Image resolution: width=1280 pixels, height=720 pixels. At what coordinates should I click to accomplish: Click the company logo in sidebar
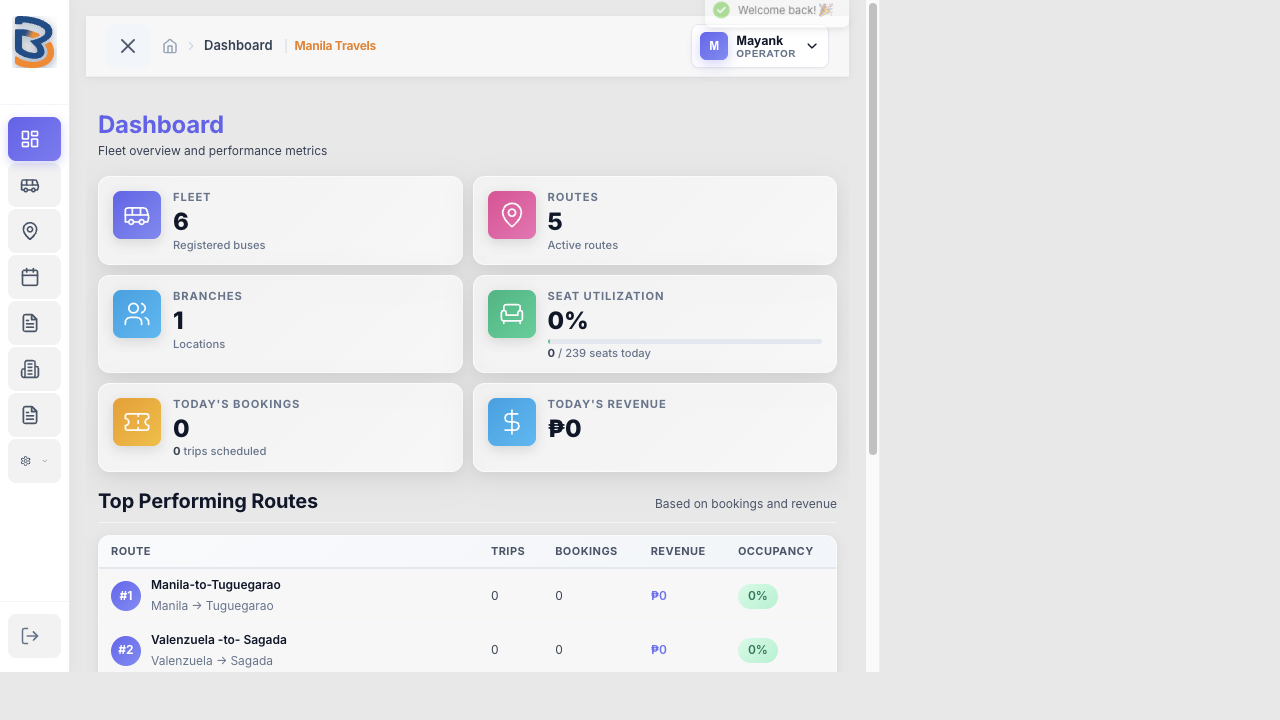click(x=34, y=42)
